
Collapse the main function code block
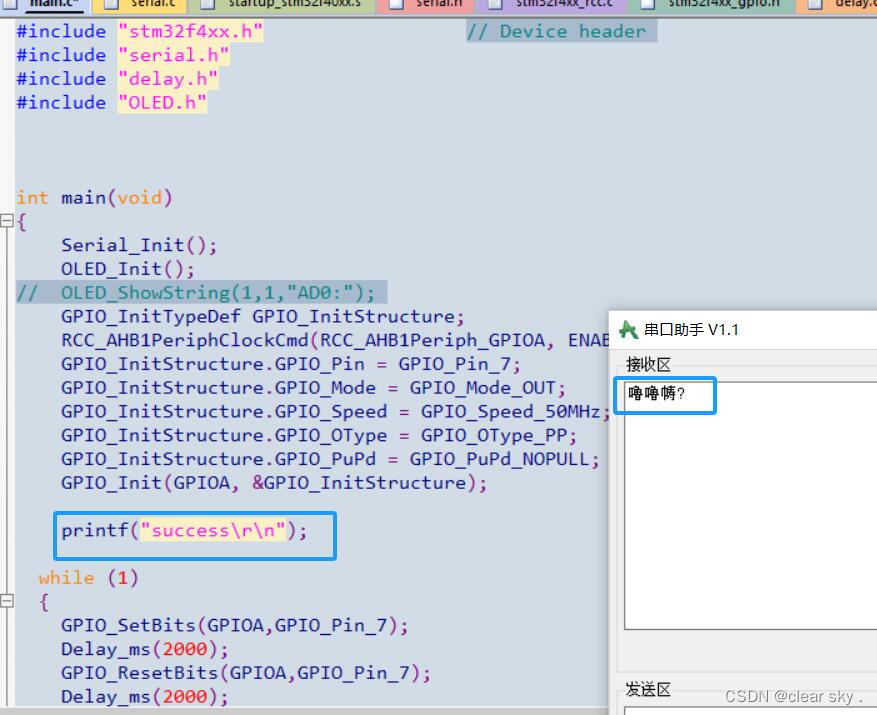click(x=7, y=221)
